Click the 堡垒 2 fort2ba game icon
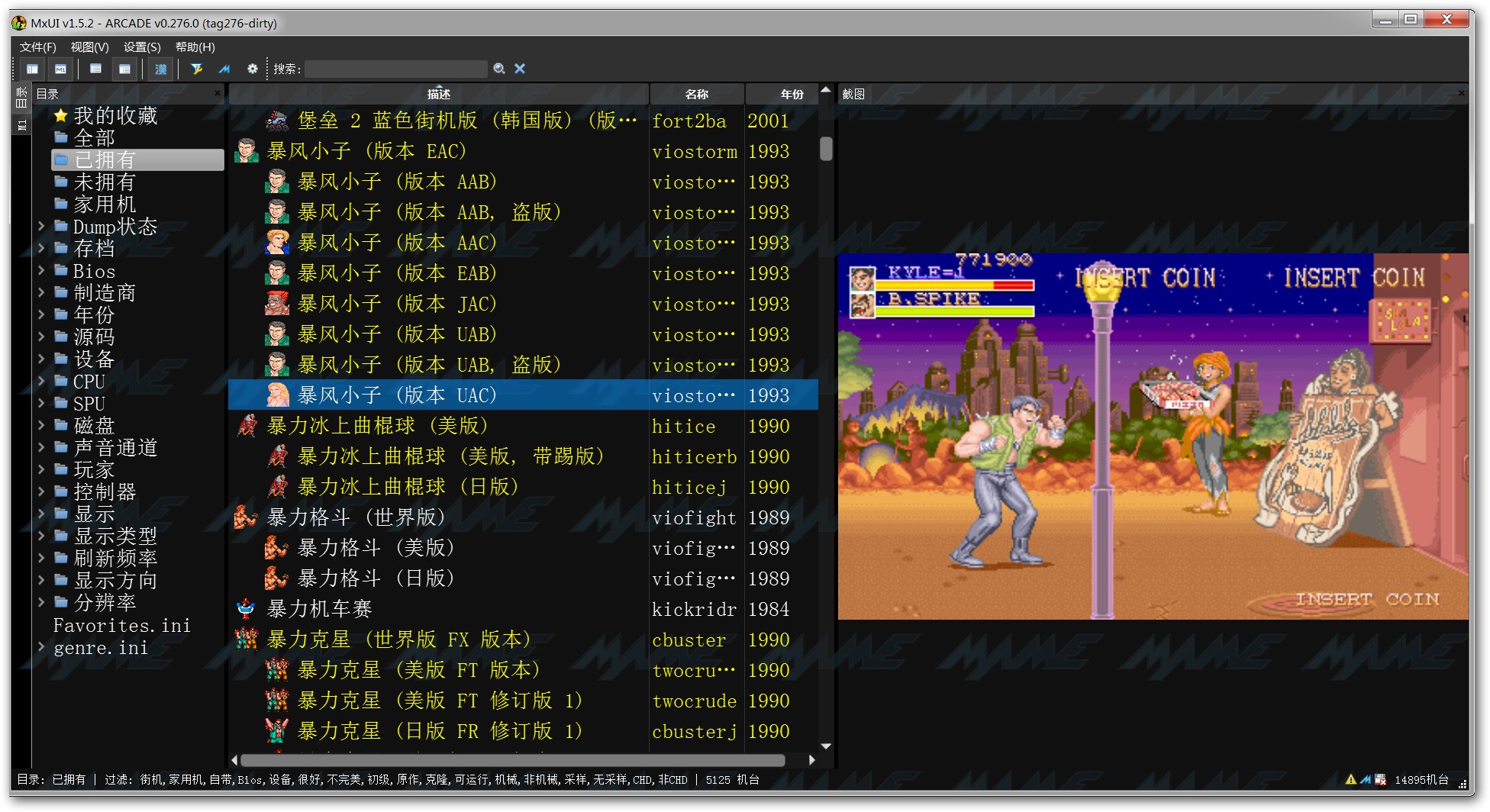This screenshot has height=812, width=1490. [x=277, y=121]
